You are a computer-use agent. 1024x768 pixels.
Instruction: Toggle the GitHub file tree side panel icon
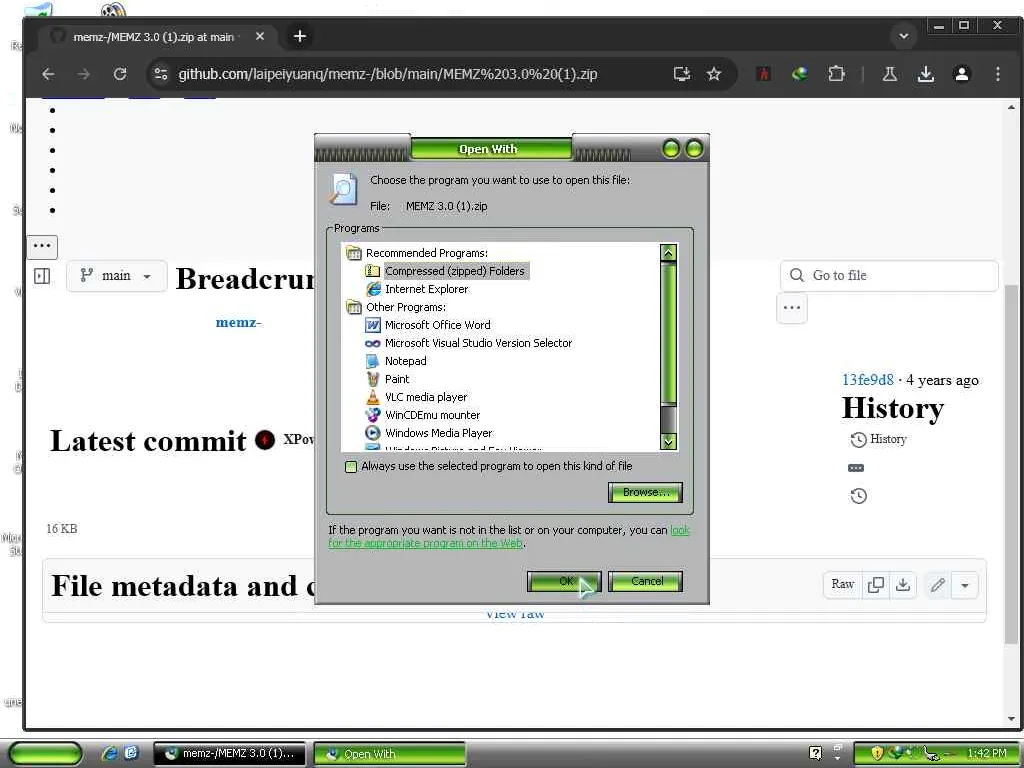42,276
